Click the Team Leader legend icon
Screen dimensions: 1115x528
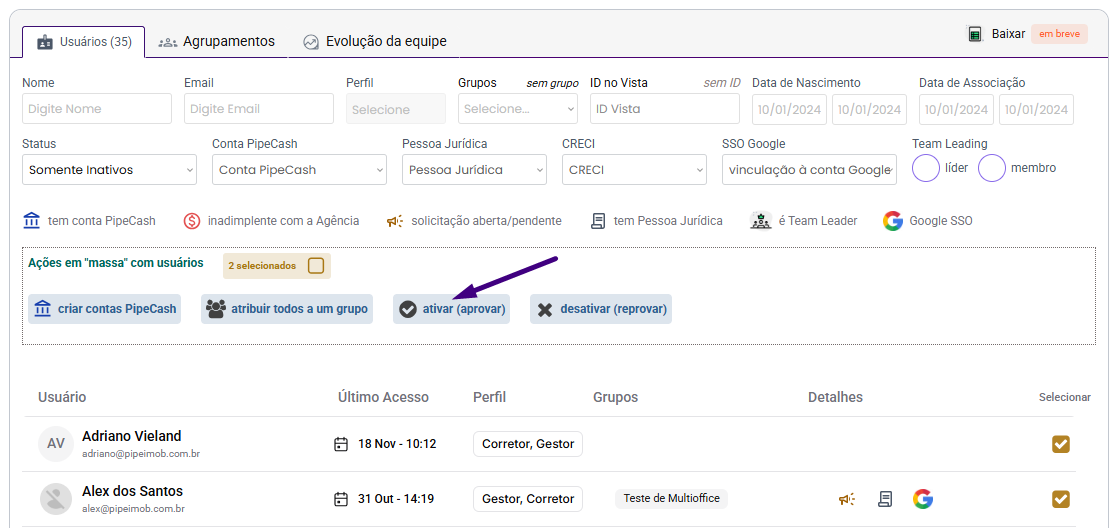761,221
